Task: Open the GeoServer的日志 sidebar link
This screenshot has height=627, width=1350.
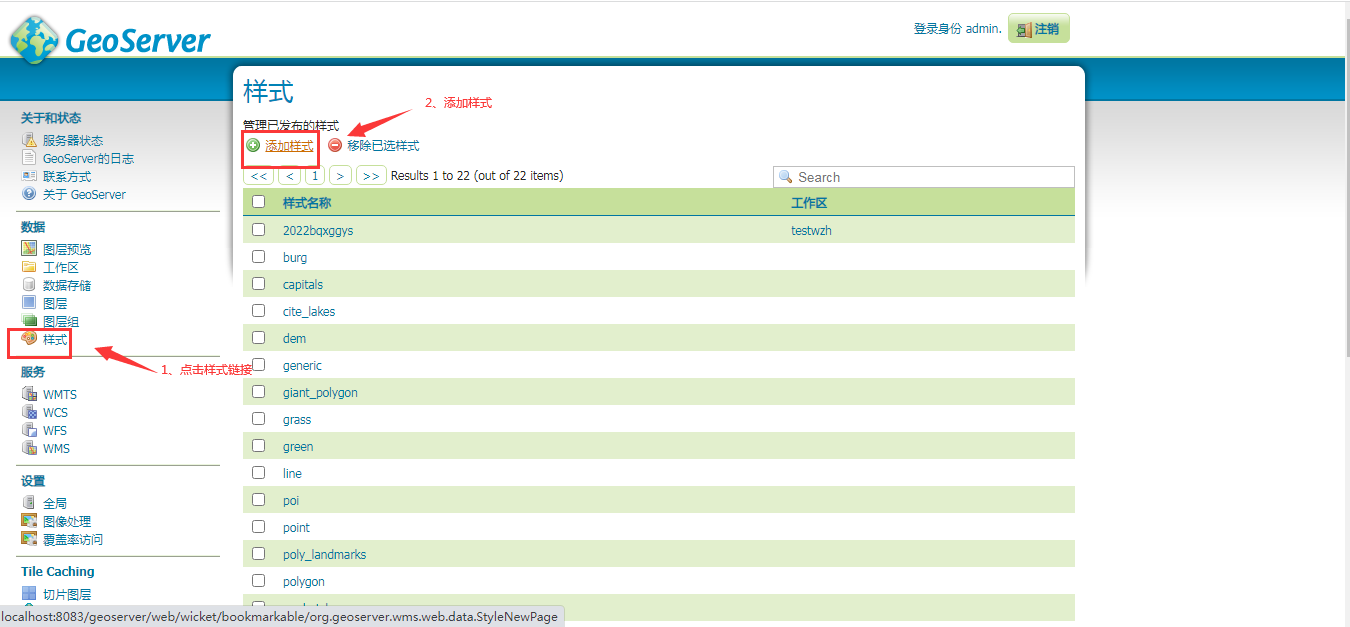Action: coord(88,159)
